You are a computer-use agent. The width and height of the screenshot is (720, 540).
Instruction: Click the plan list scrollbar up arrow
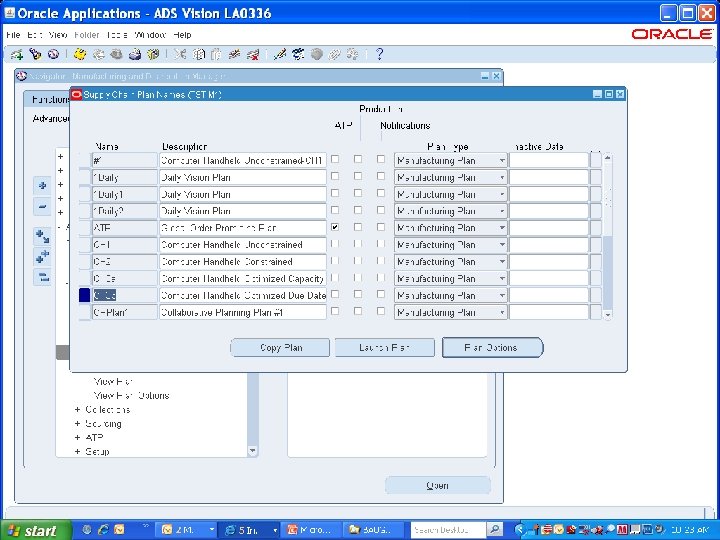pyautogui.click(x=608, y=158)
